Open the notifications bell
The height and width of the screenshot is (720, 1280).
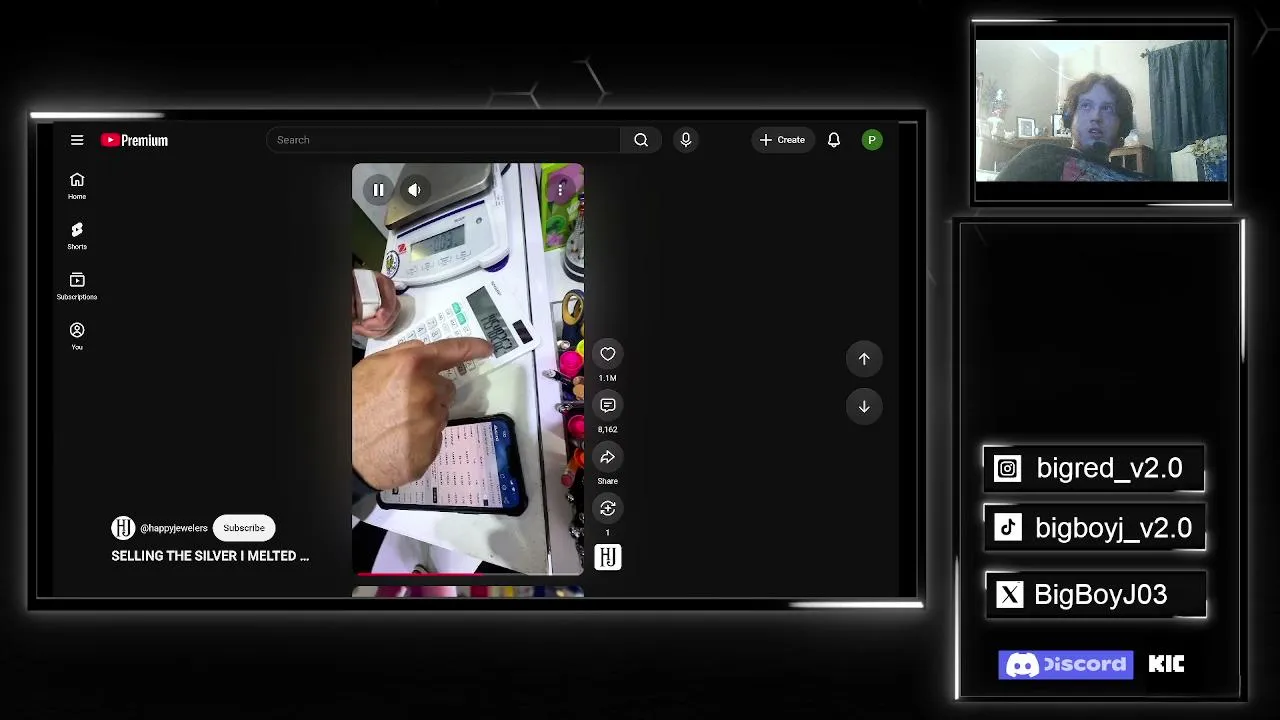point(834,140)
